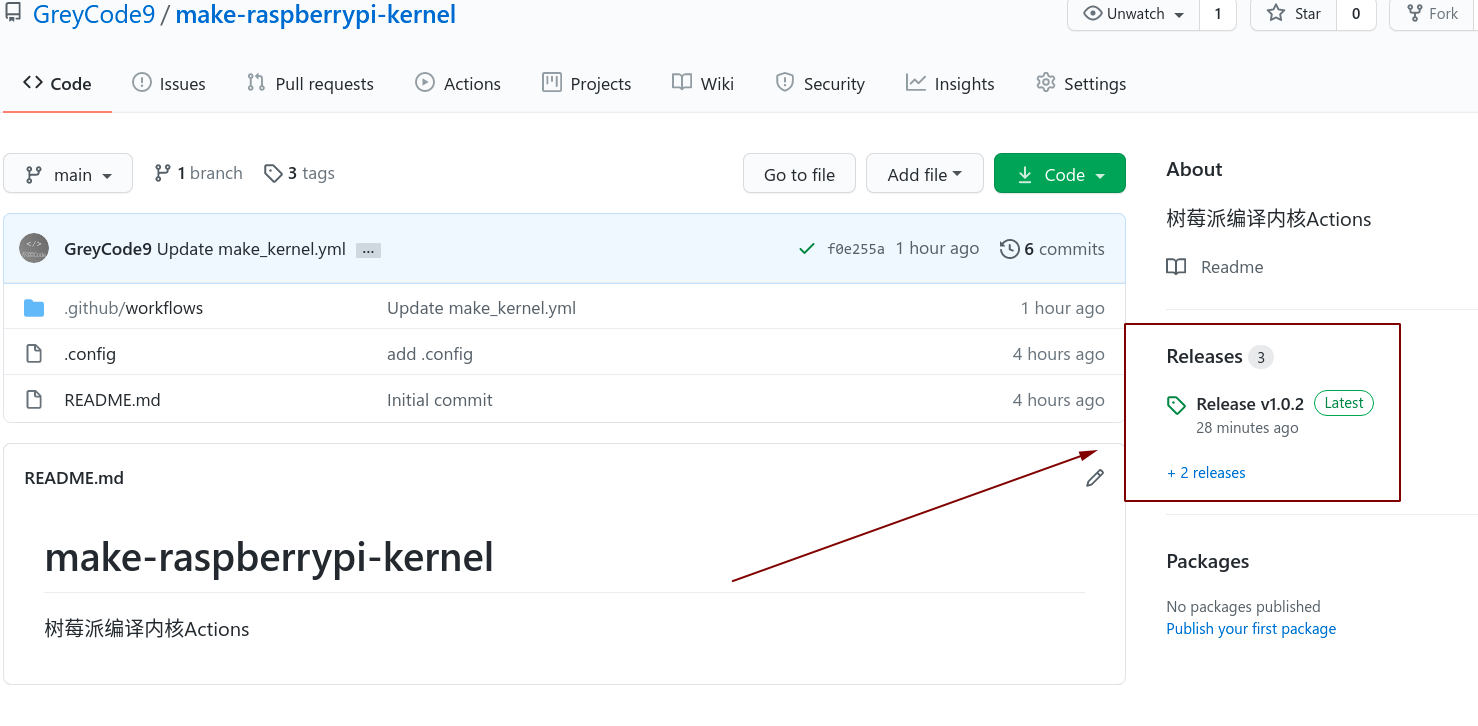Click Publish your first package link

[1251, 629]
